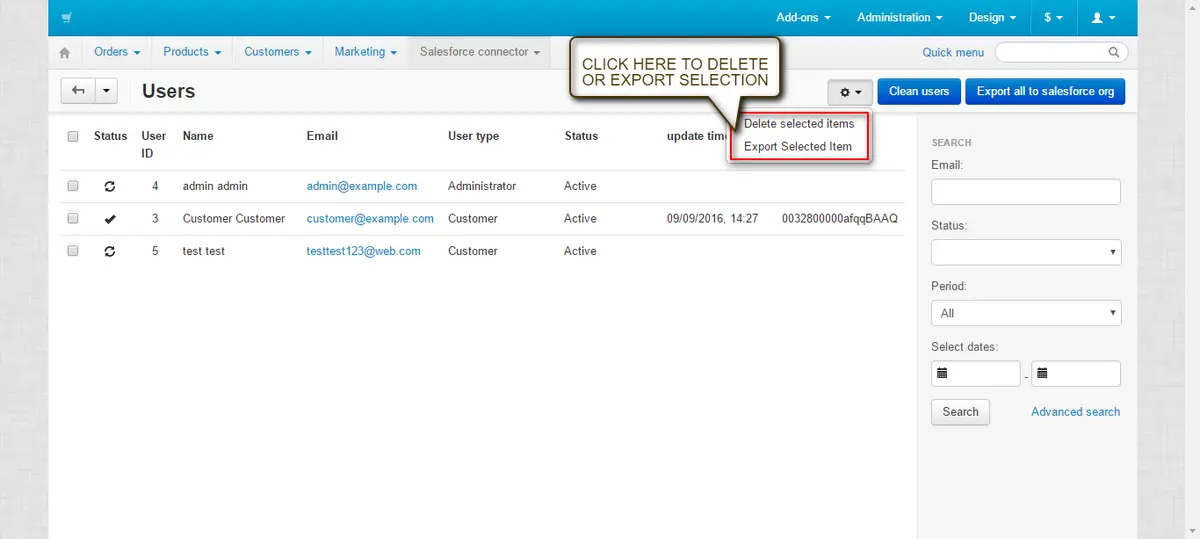Click the sync status icon for admin admin
This screenshot has height=539, width=1200.
coord(110,187)
